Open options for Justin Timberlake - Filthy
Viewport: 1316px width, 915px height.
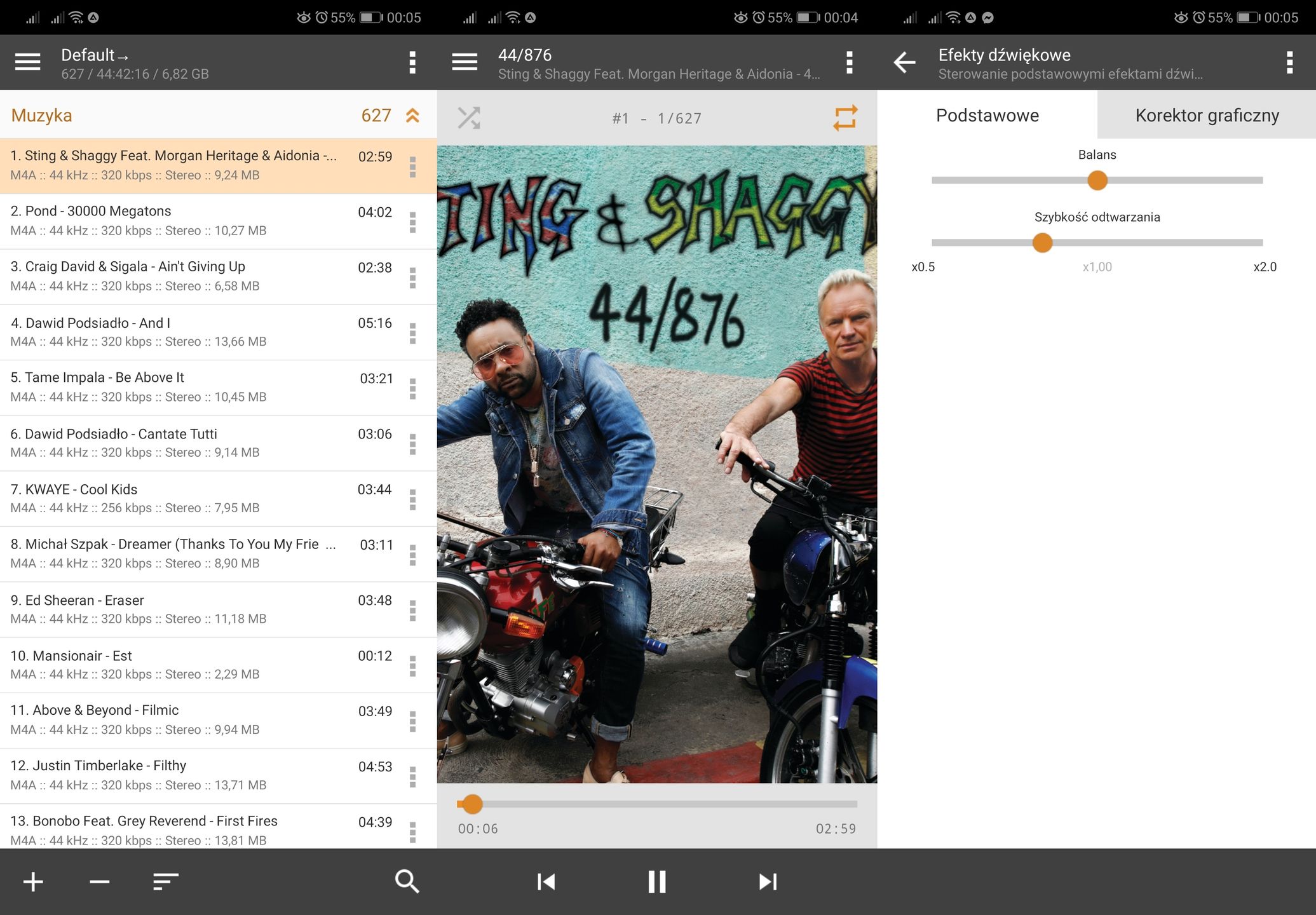(x=412, y=776)
